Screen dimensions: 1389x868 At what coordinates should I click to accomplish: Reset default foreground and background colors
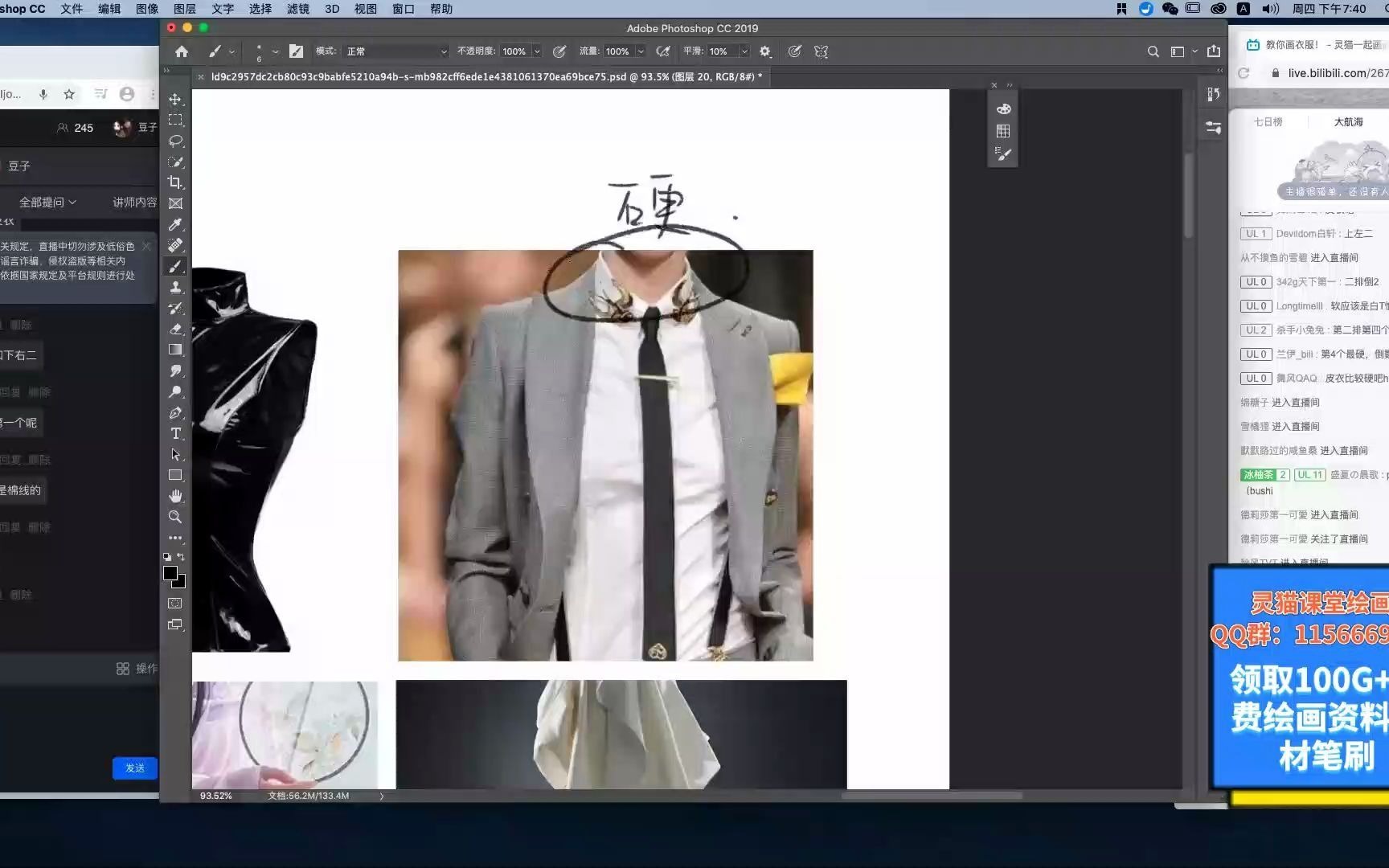167,556
